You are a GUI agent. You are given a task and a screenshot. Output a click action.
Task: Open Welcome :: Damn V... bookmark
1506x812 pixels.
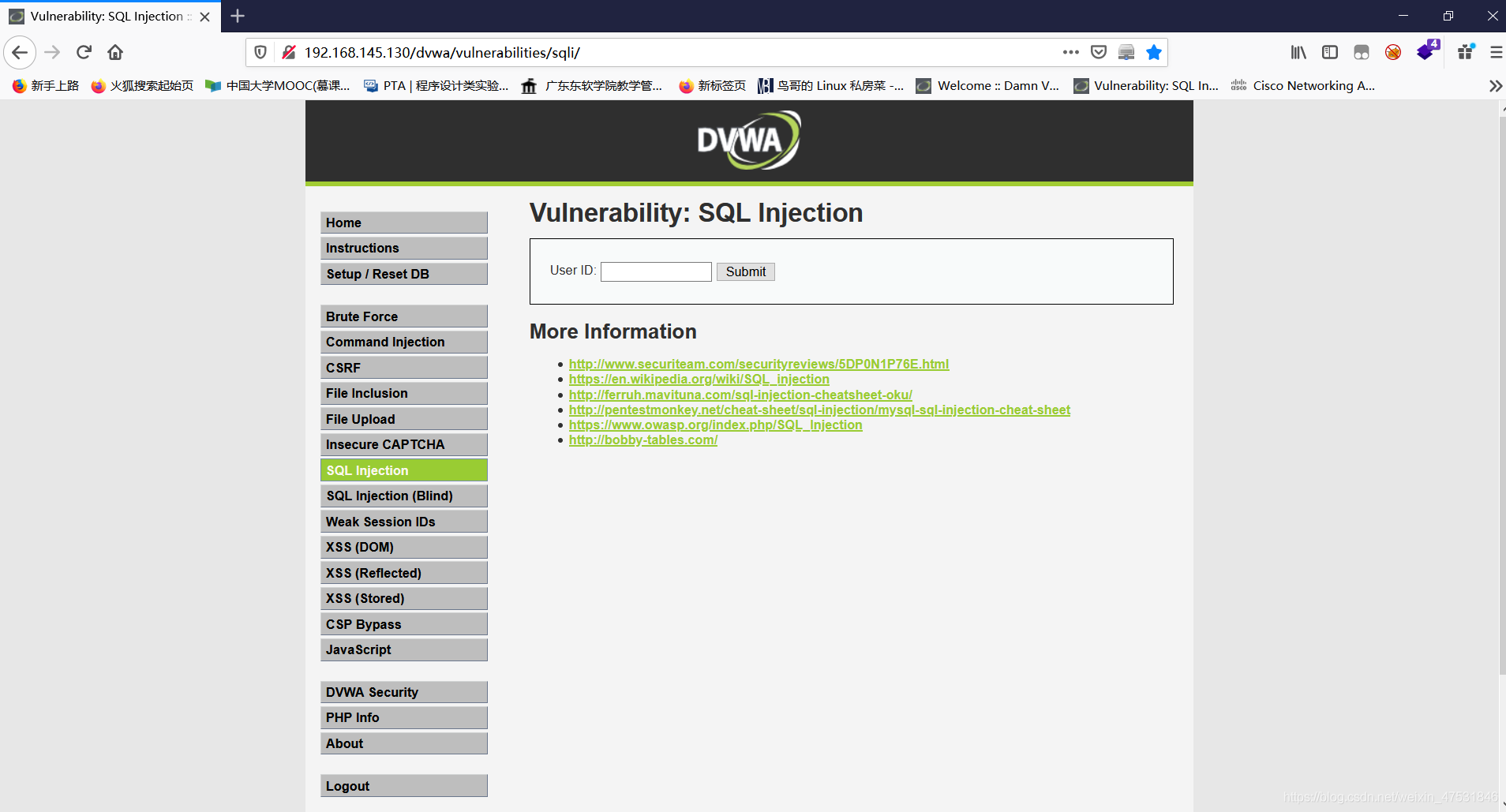pyautogui.click(x=987, y=86)
